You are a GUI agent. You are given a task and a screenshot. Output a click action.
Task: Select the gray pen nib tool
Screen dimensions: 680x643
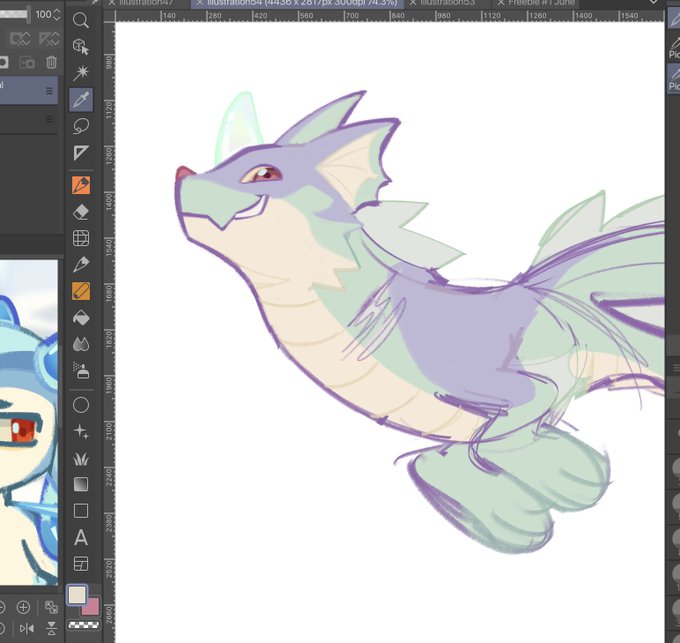81,264
